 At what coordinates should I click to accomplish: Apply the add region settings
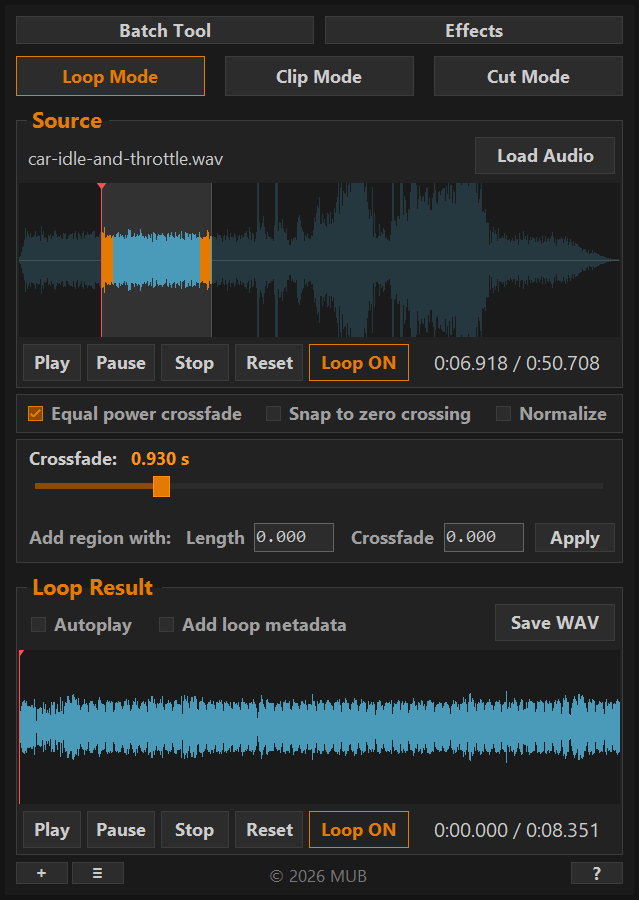pyautogui.click(x=575, y=537)
